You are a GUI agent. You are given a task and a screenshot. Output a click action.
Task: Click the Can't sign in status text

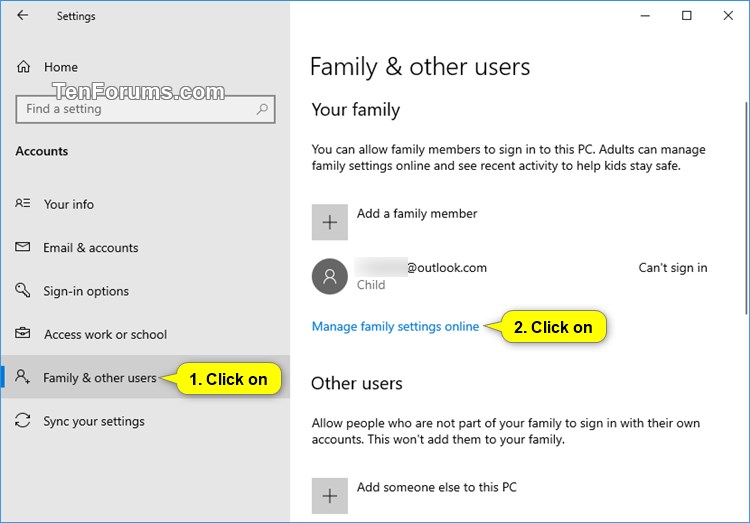[x=673, y=267]
